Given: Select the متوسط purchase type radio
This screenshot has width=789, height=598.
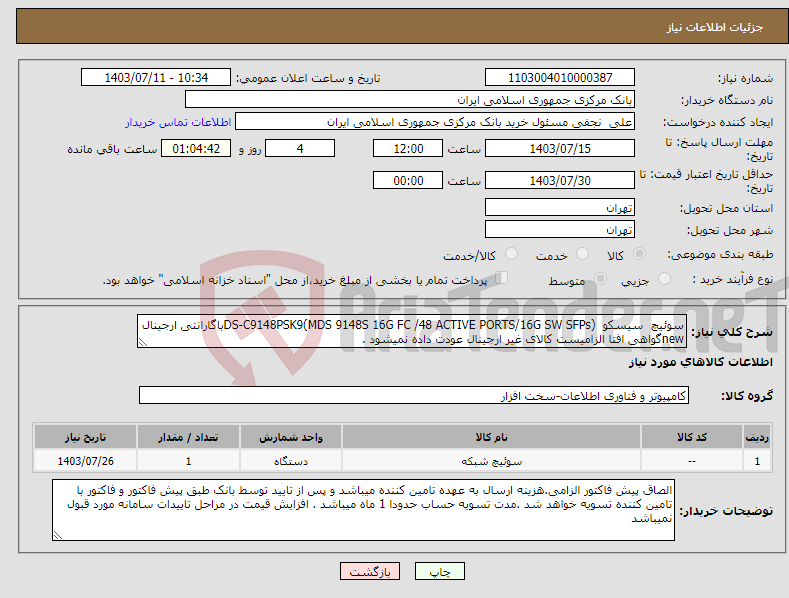Looking at the screenshot, I should coord(600,278).
